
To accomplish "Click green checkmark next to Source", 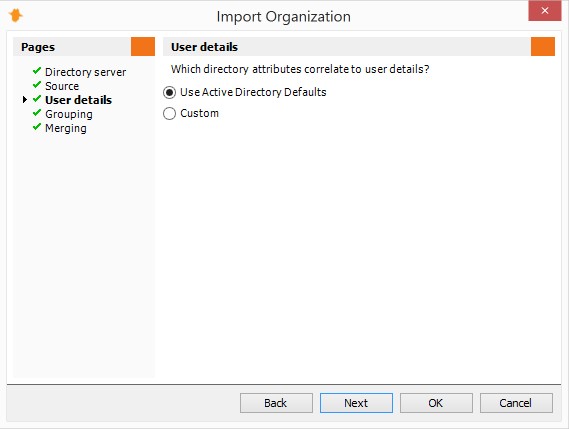I will (37, 85).
